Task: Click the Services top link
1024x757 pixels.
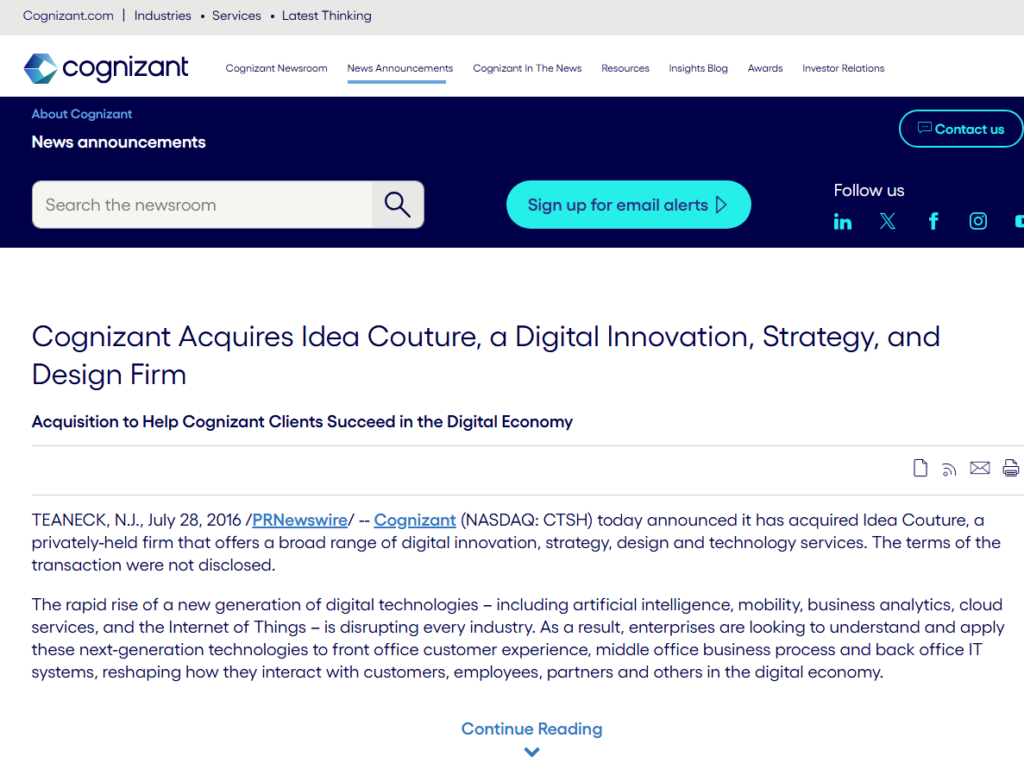Action: tap(236, 16)
